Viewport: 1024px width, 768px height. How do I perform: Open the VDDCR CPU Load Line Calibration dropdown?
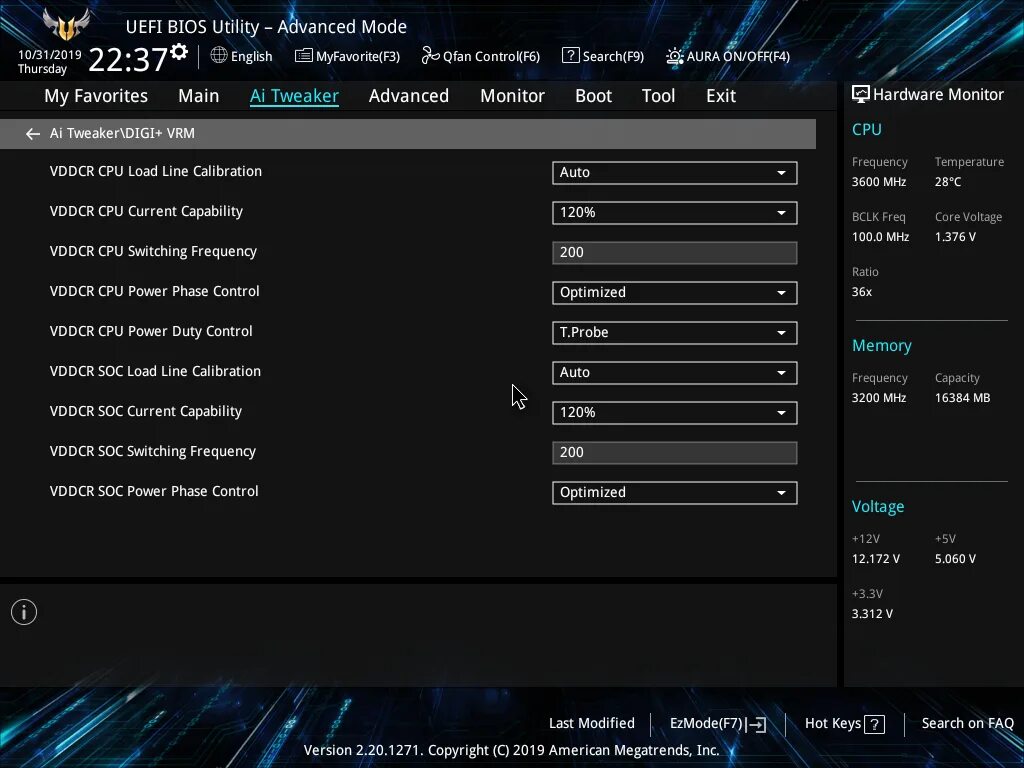(674, 172)
